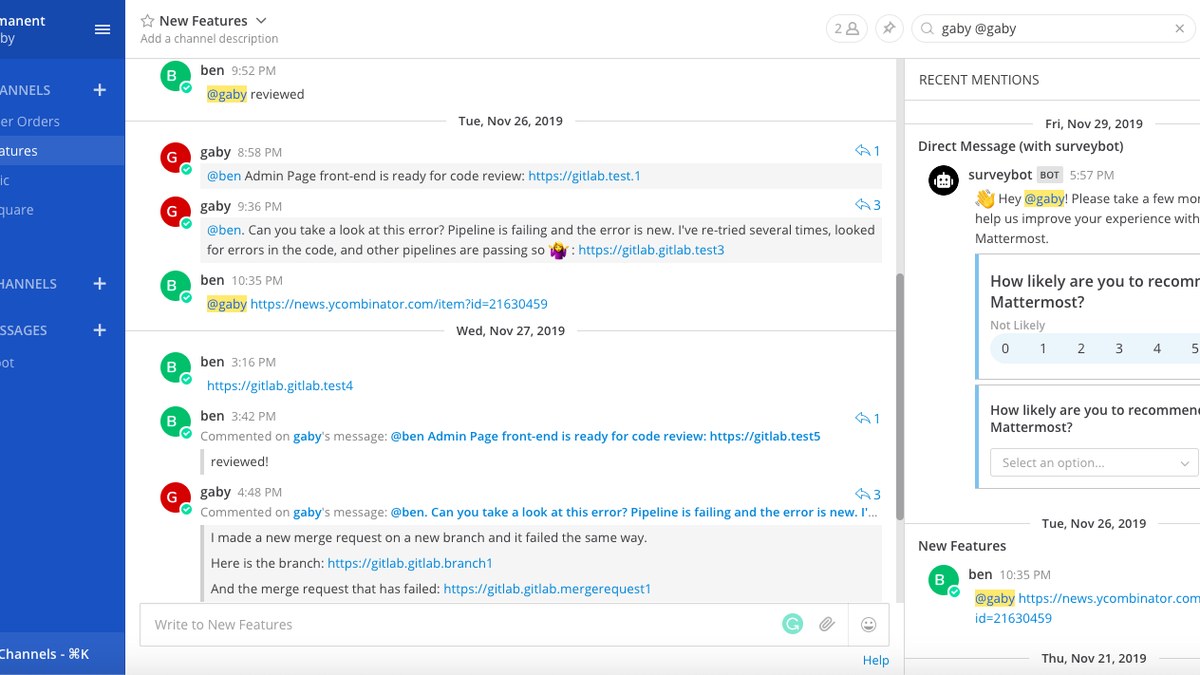Add a new direct message with plus
This screenshot has height=675, width=1200.
click(x=99, y=330)
